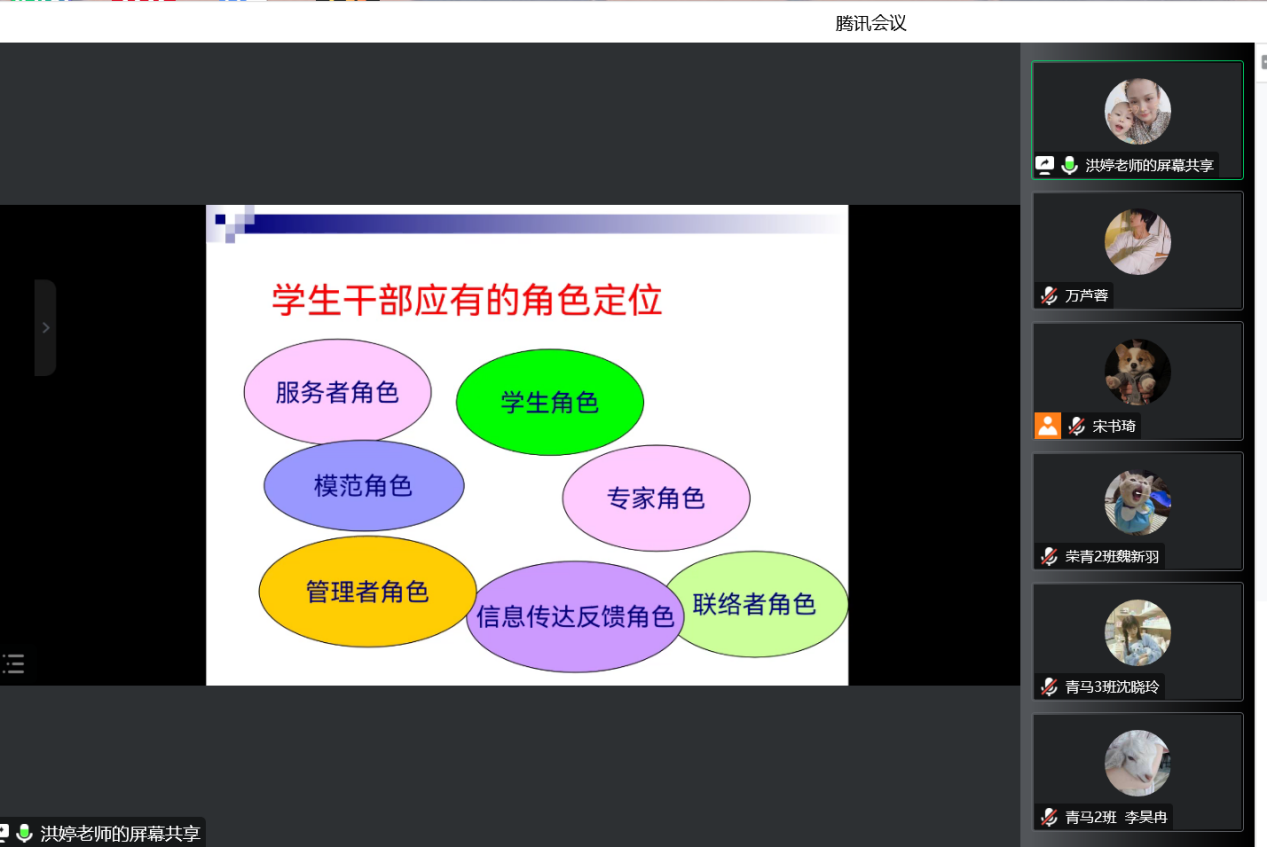This screenshot has width=1267, height=847.
Task: Click the green microphone icon on 洪婷老师's tile
Action: (x=1069, y=165)
